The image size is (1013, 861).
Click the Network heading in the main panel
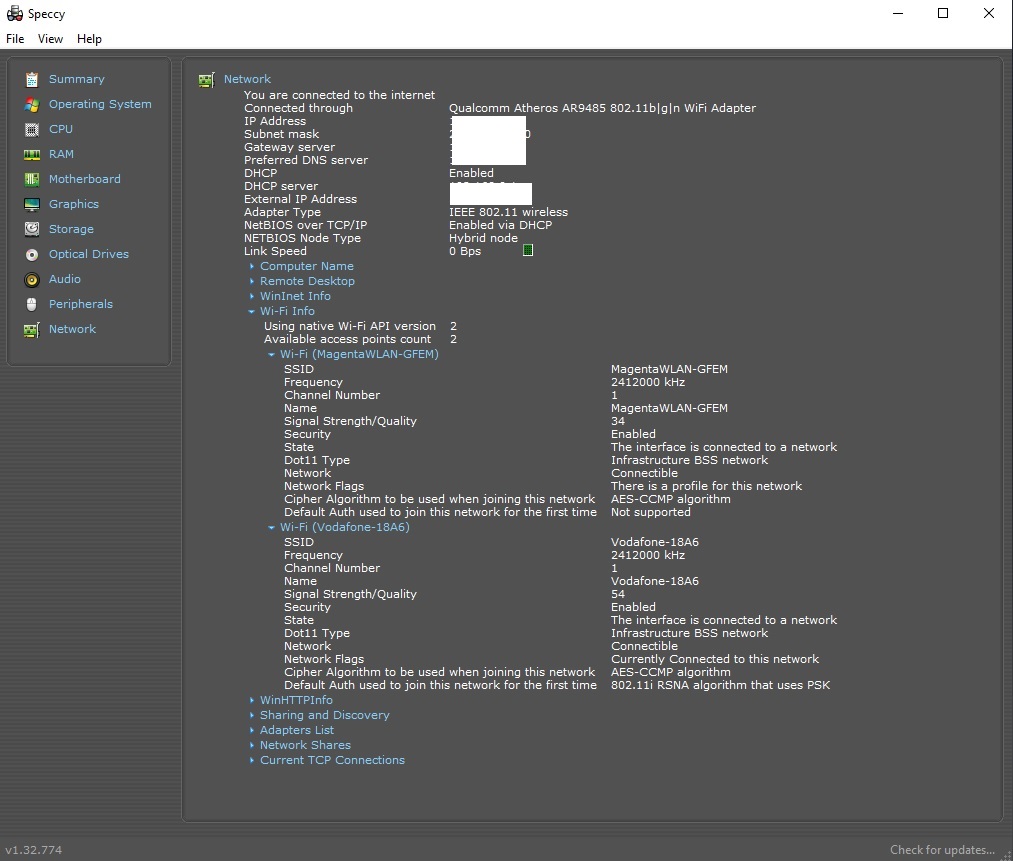(247, 79)
